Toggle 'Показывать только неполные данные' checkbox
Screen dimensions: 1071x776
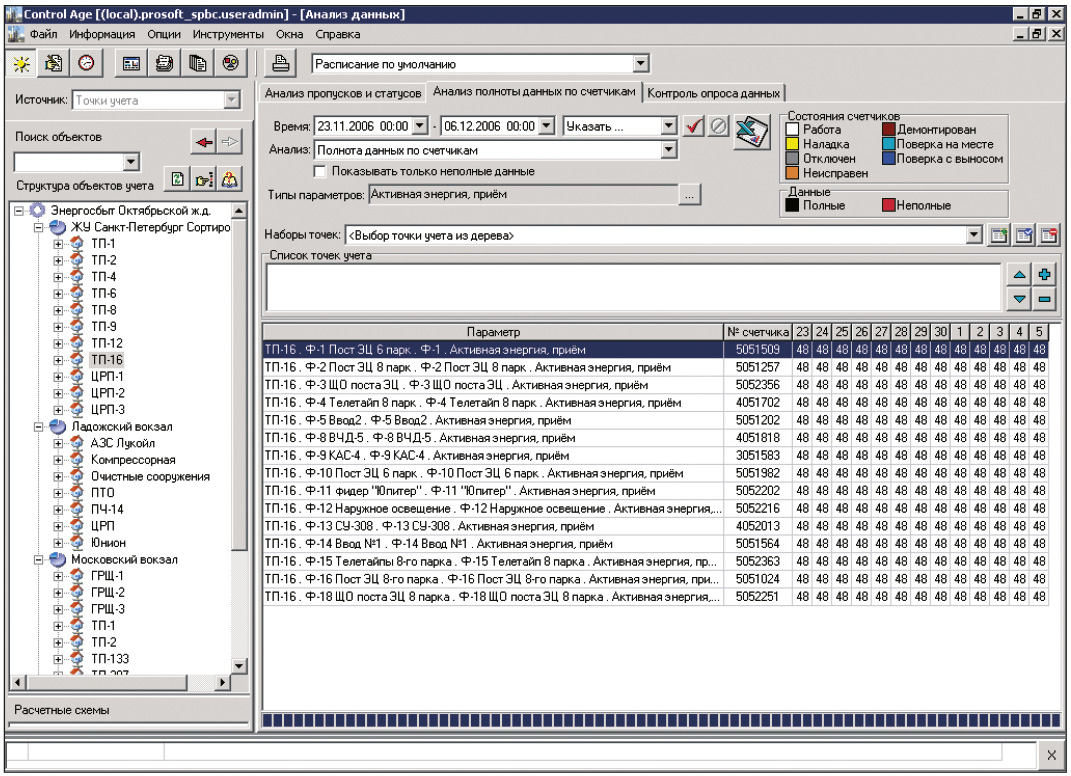click(320, 171)
